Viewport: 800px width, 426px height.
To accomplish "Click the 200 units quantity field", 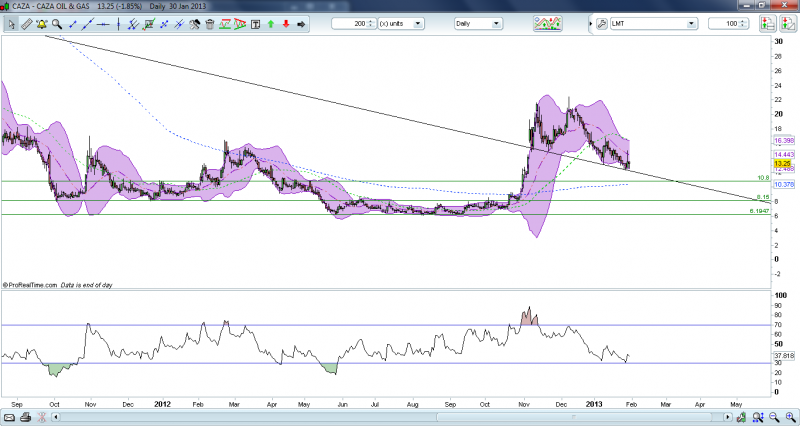I will [x=348, y=23].
